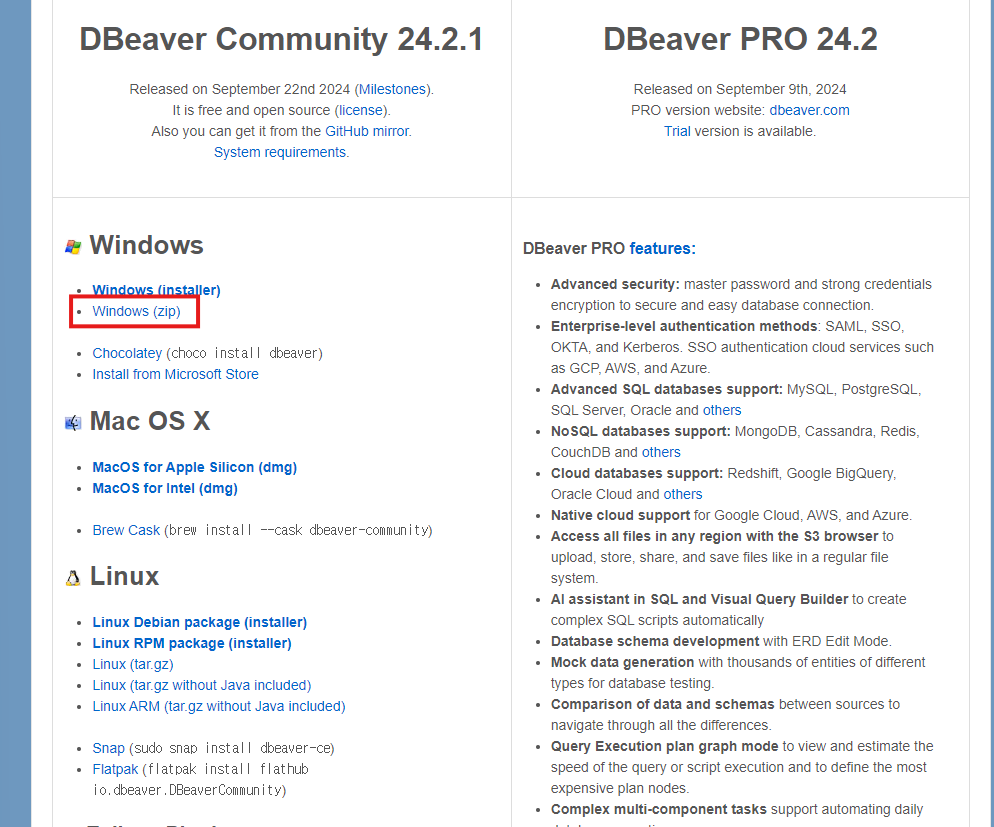Download Linux ARM (tar.gz without Java included)
Image resolution: width=994 pixels, height=827 pixels.
219,706
